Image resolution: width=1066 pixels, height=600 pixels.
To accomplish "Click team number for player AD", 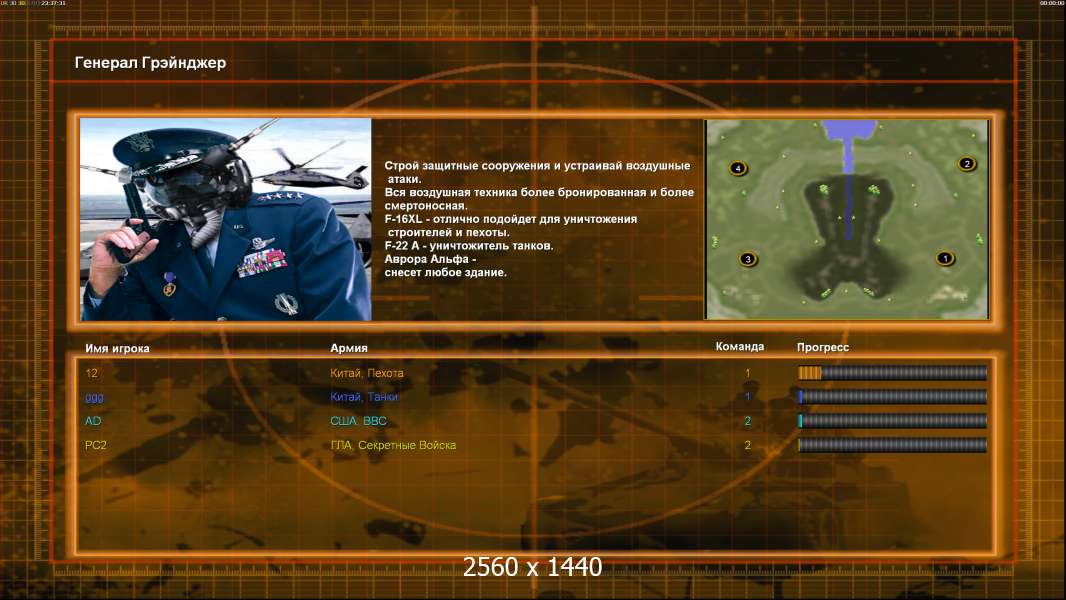I will 748,421.
